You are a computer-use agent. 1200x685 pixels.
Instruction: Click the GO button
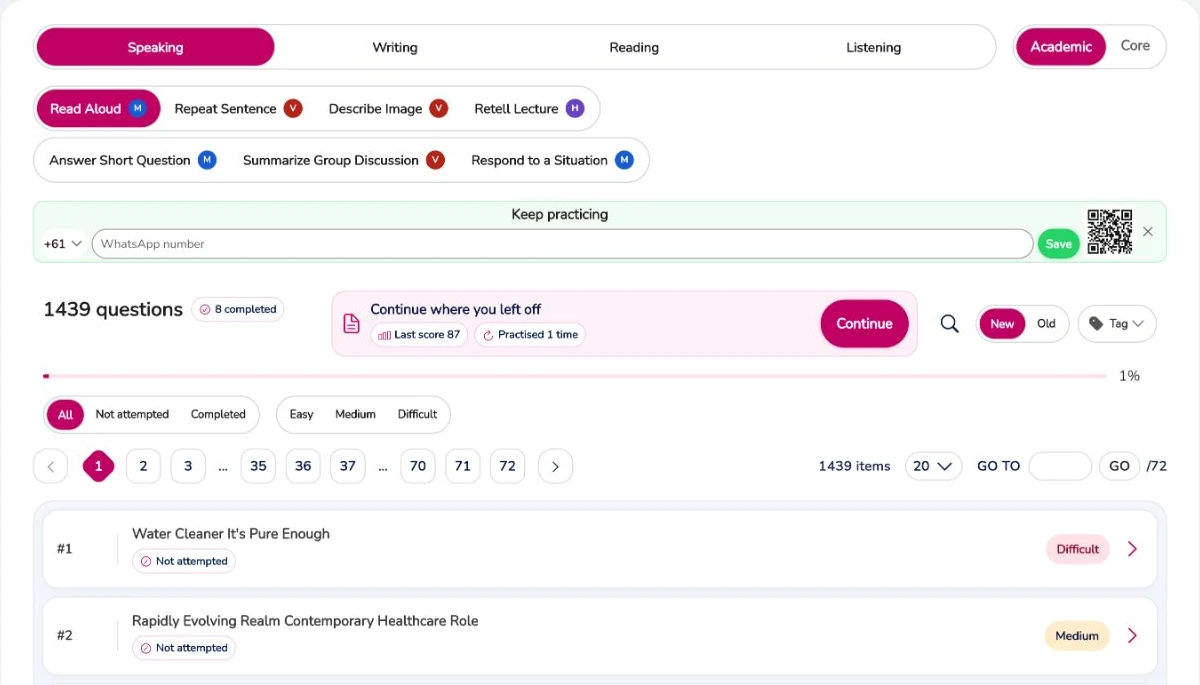tap(1119, 466)
